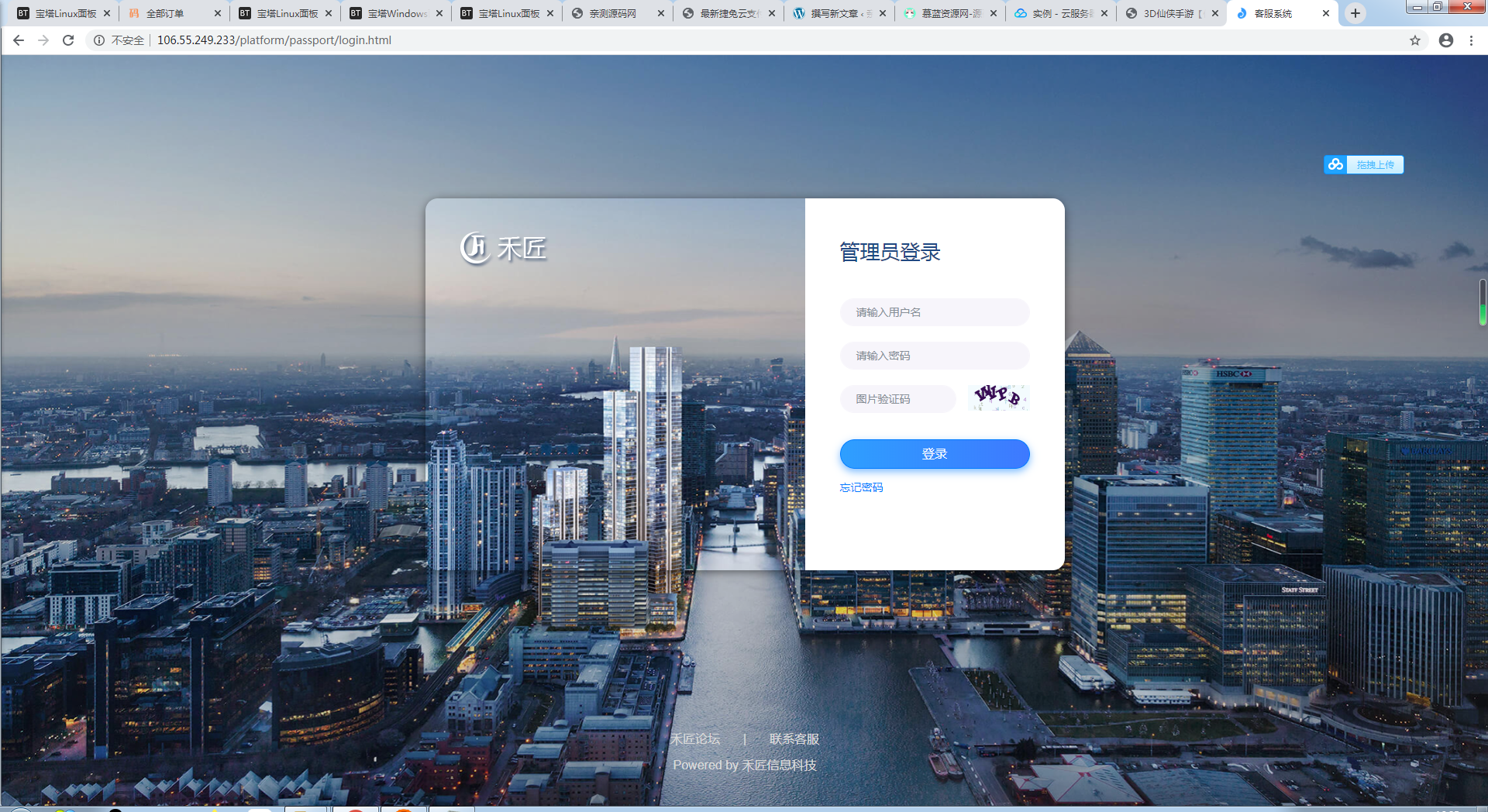The width and height of the screenshot is (1488, 812).
Task: Open a new browser tab
Action: click(1355, 13)
